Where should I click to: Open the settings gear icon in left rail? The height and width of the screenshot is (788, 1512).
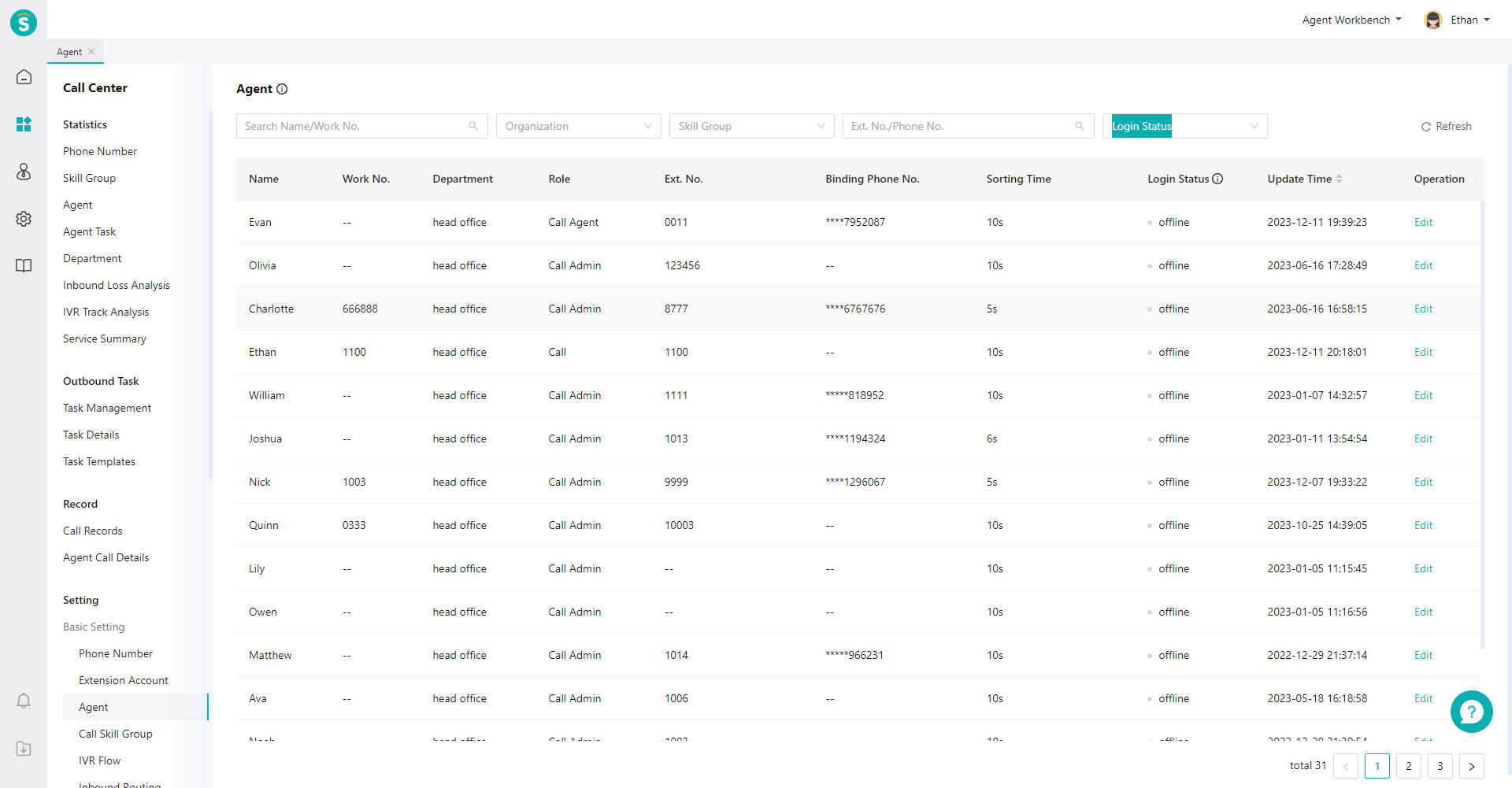[x=24, y=219]
